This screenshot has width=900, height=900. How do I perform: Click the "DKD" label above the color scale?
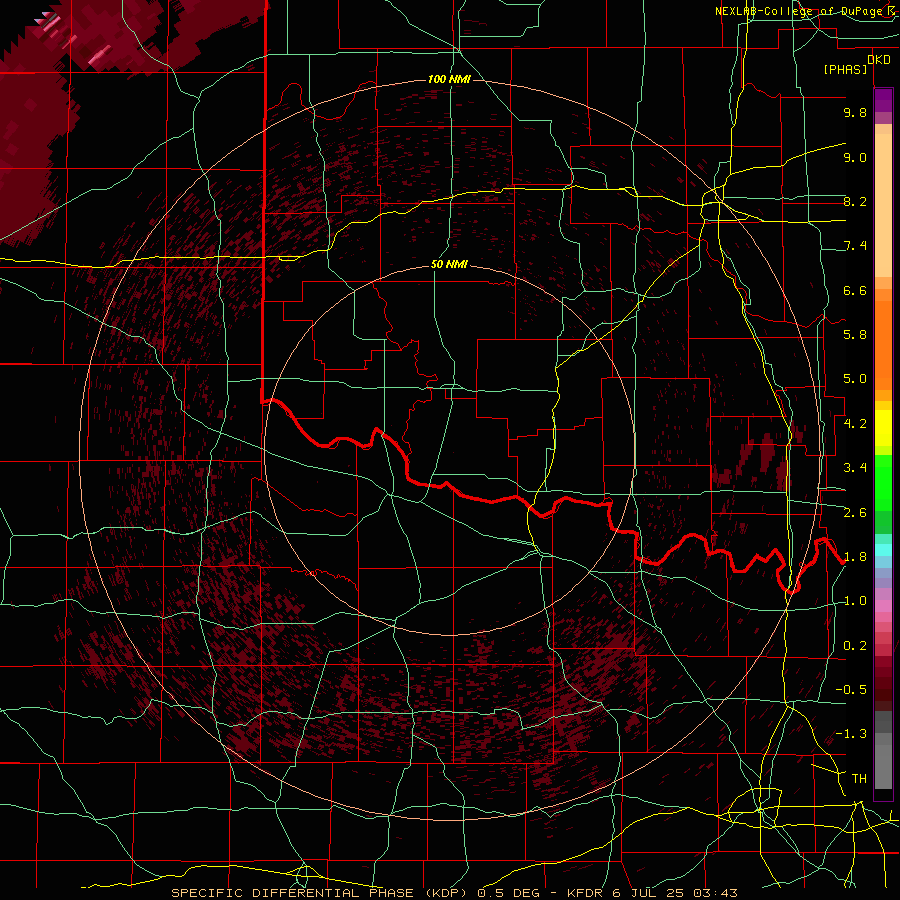[x=879, y=60]
